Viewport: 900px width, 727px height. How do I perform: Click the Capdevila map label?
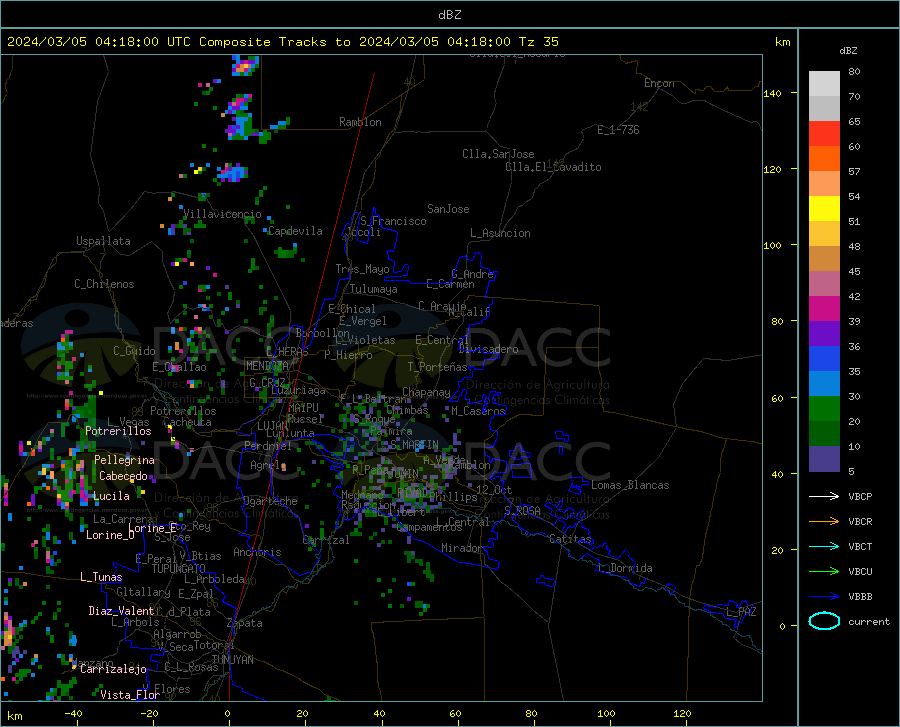pos(295,231)
